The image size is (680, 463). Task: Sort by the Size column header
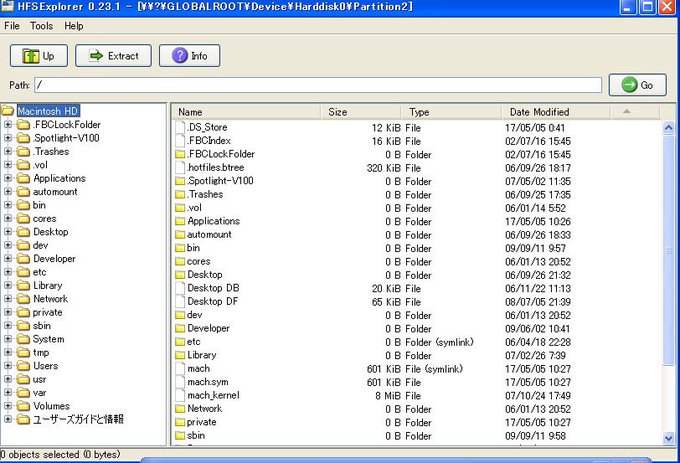point(361,112)
